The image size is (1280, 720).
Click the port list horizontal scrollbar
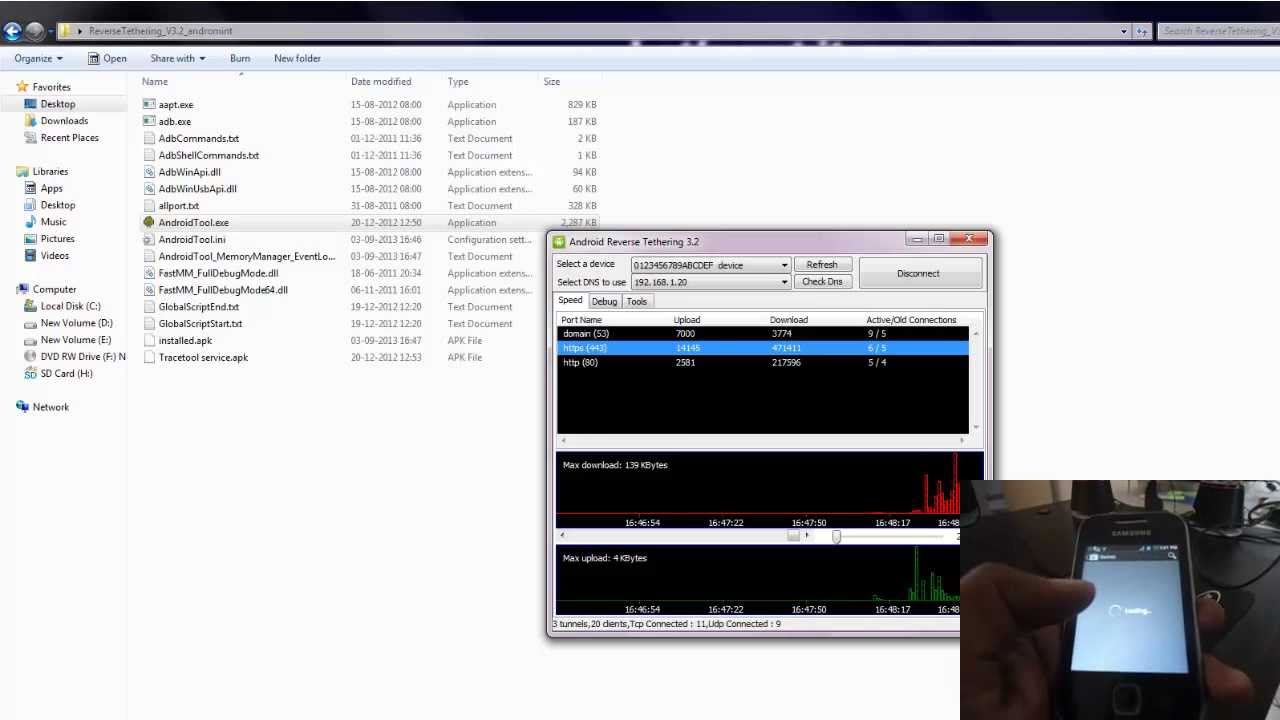click(762, 439)
